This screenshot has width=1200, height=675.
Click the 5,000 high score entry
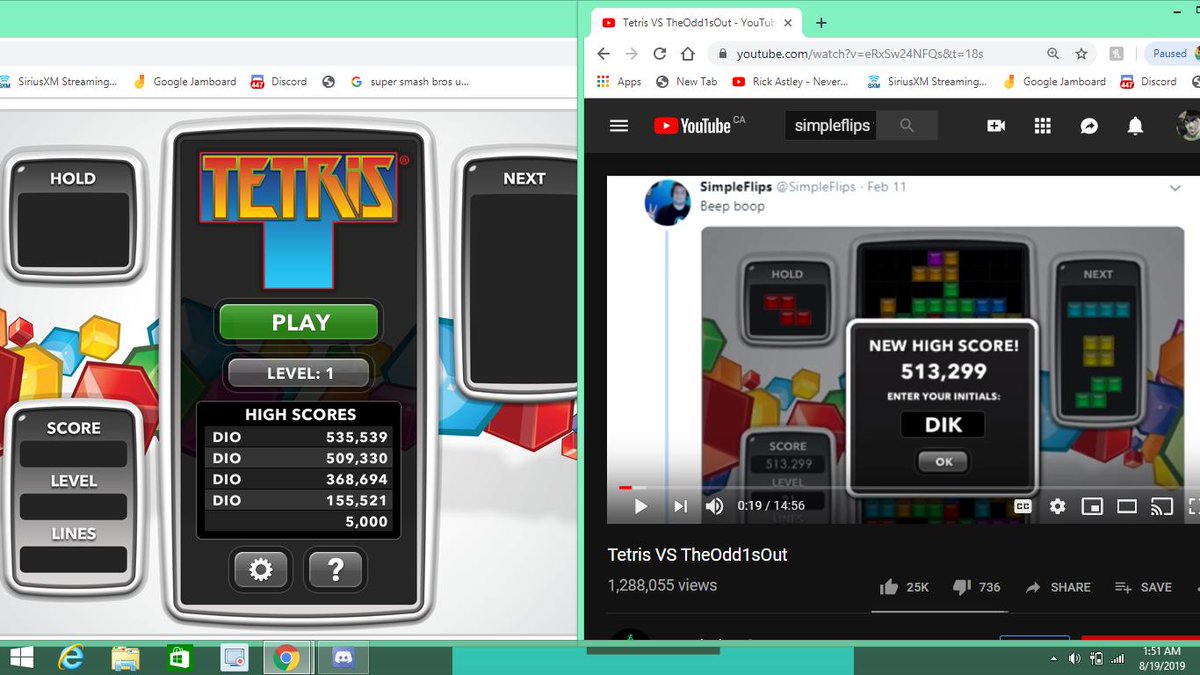(x=300, y=521)
